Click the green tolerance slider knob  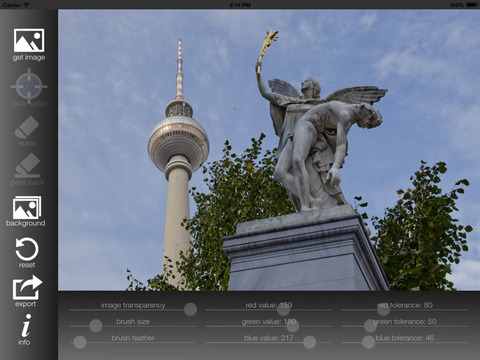370,326
